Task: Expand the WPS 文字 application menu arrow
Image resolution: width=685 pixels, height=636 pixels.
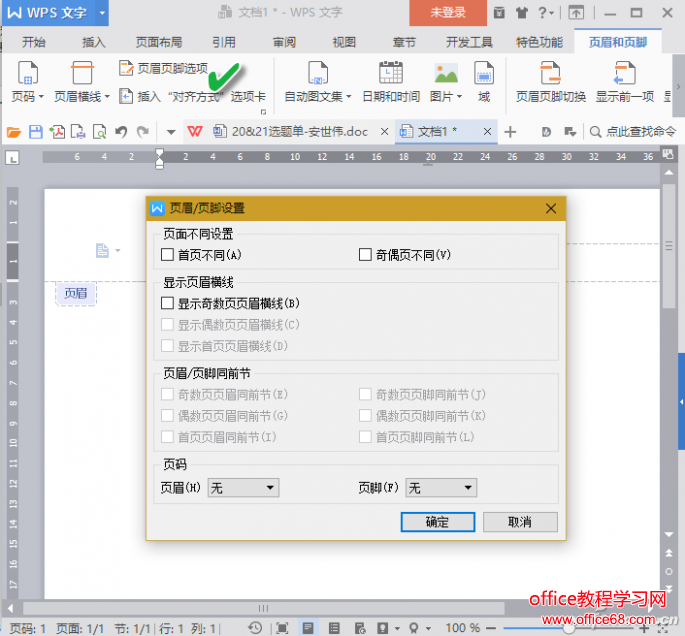Action: pos(102,13)
